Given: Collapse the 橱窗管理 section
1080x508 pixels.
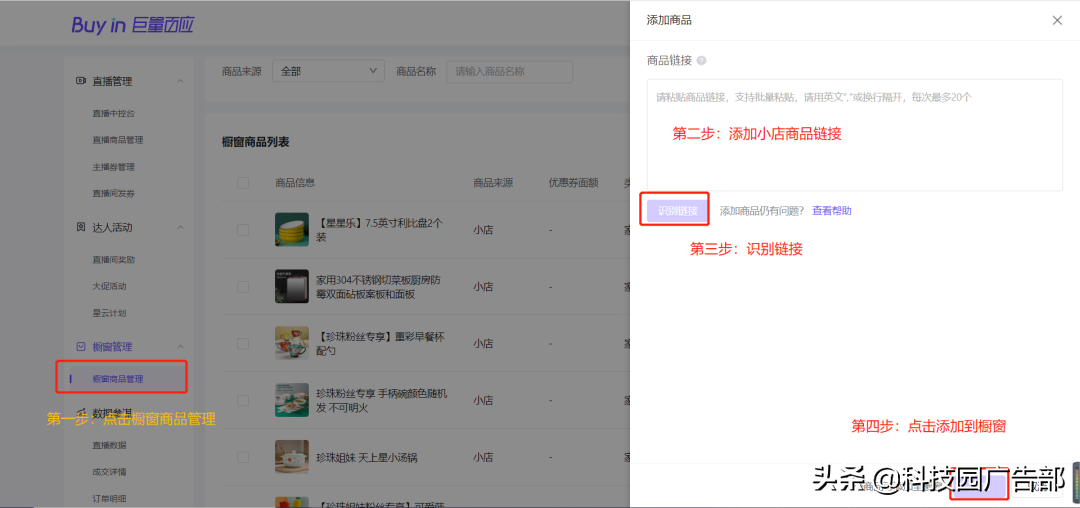Looking at the screenshot, I should click(x=180, y=346).
